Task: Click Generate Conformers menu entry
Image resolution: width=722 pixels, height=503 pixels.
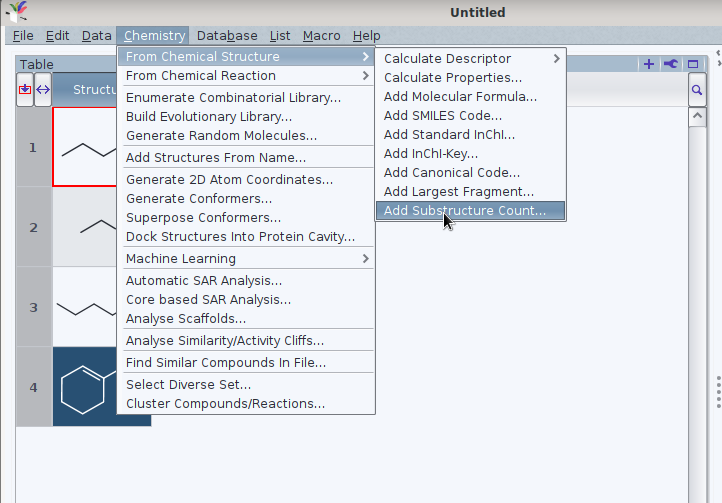Action: (199, 198)
